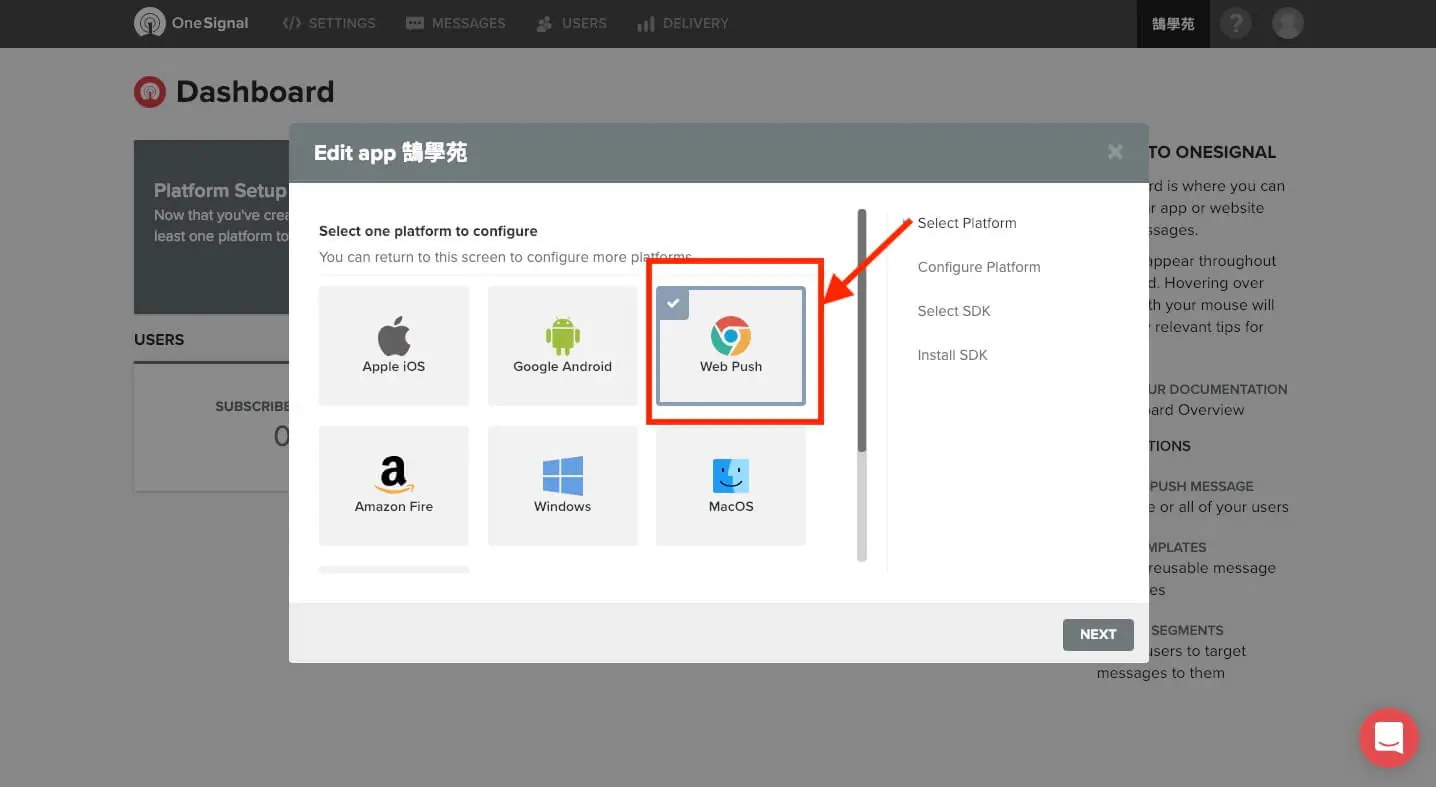1436x787 pixels.
Task: Open the user account avatar
Action: (x=1288, y=23)
